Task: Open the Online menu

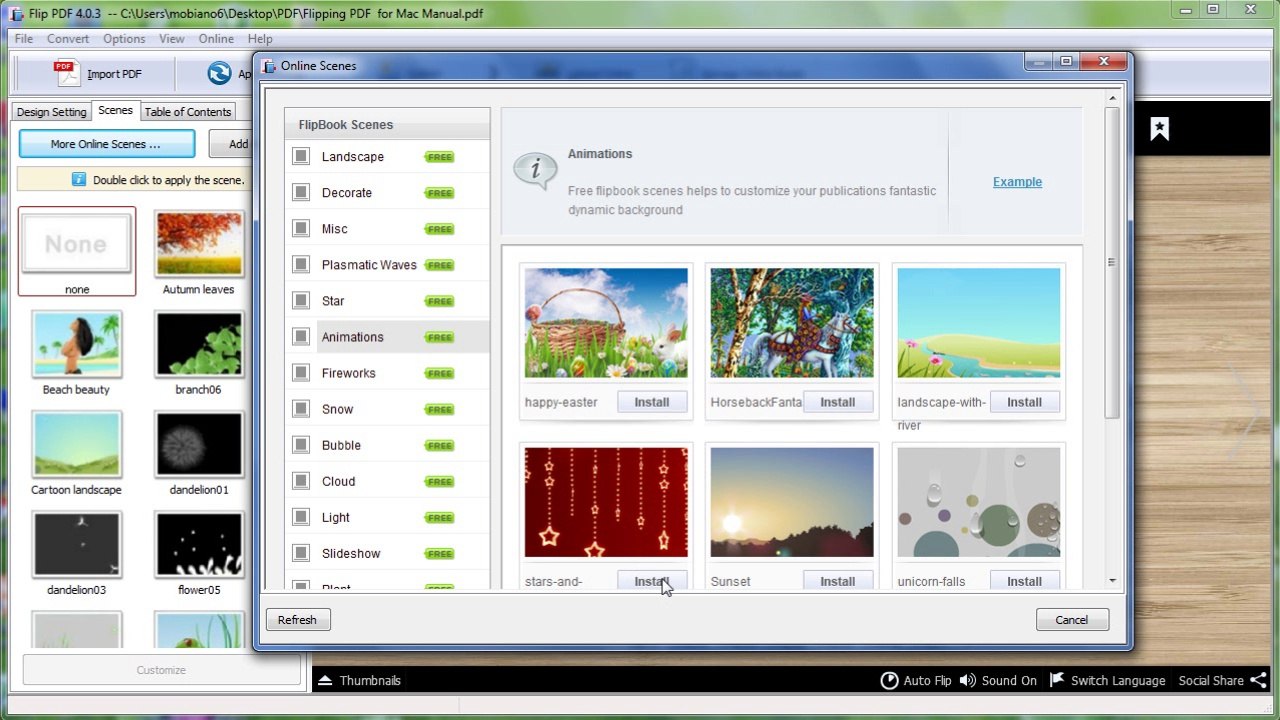Action: pos(216,39)
